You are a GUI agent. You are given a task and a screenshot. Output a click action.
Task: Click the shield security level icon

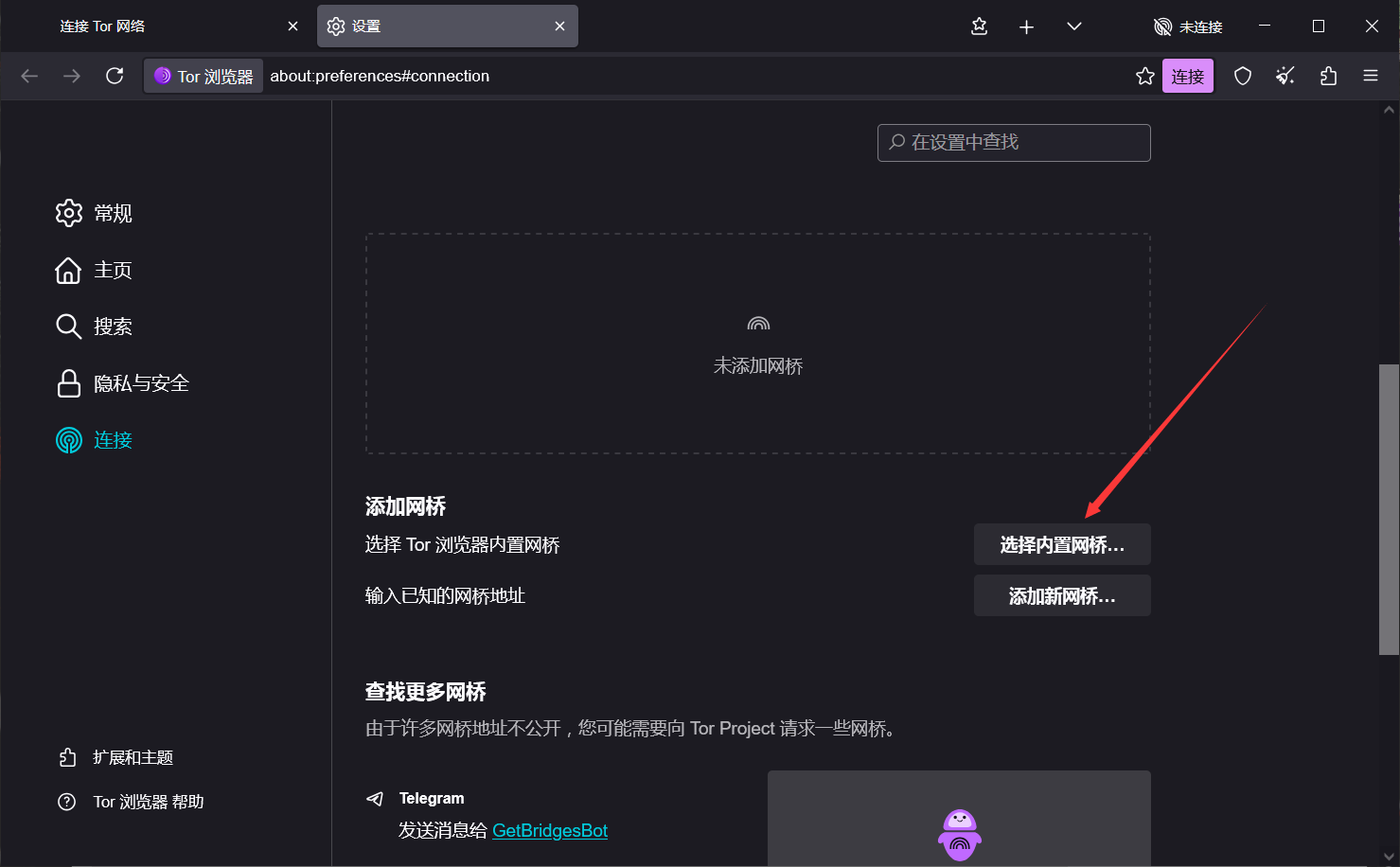1242,76
